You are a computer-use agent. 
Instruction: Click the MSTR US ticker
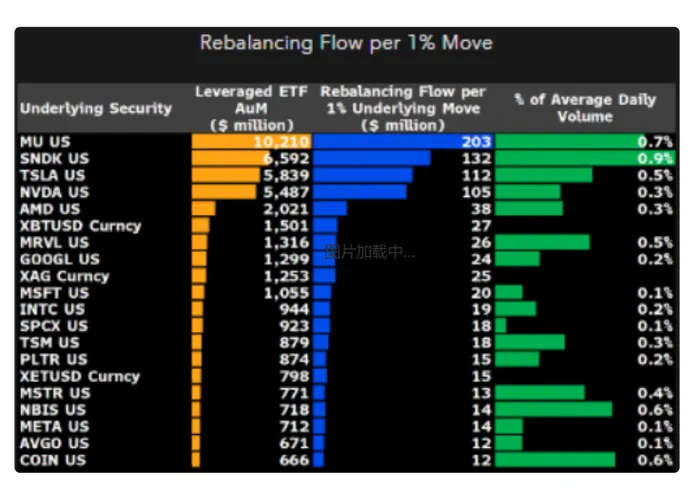tap(55, 393)
